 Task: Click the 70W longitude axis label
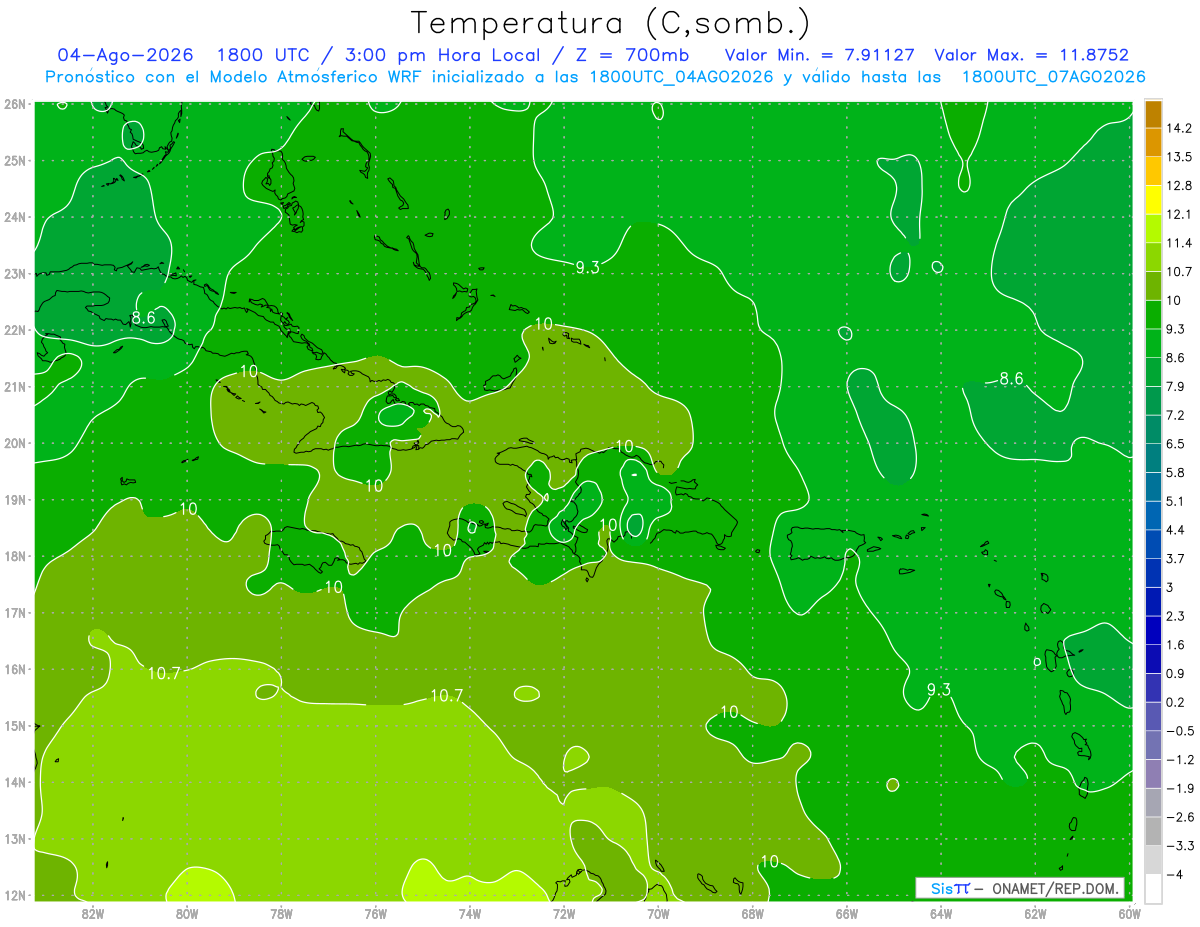(658, 912)
